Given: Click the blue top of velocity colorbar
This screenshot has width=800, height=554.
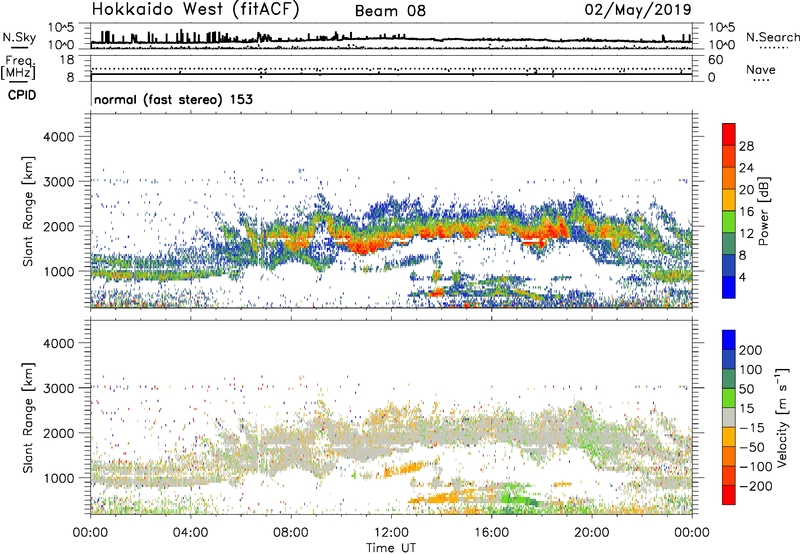Looking at the screenshot, I should pyautogui.click(x=729, y=340).
